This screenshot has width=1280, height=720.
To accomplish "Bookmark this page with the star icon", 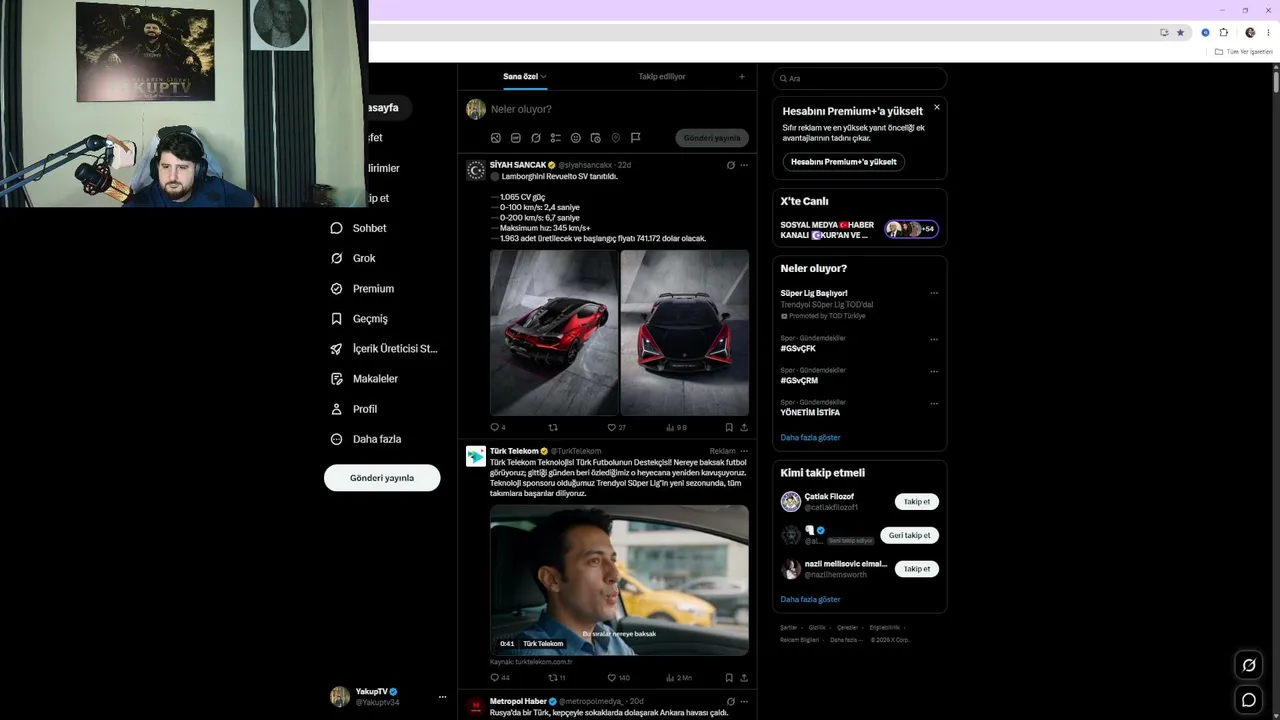I will click(1180, 32).
